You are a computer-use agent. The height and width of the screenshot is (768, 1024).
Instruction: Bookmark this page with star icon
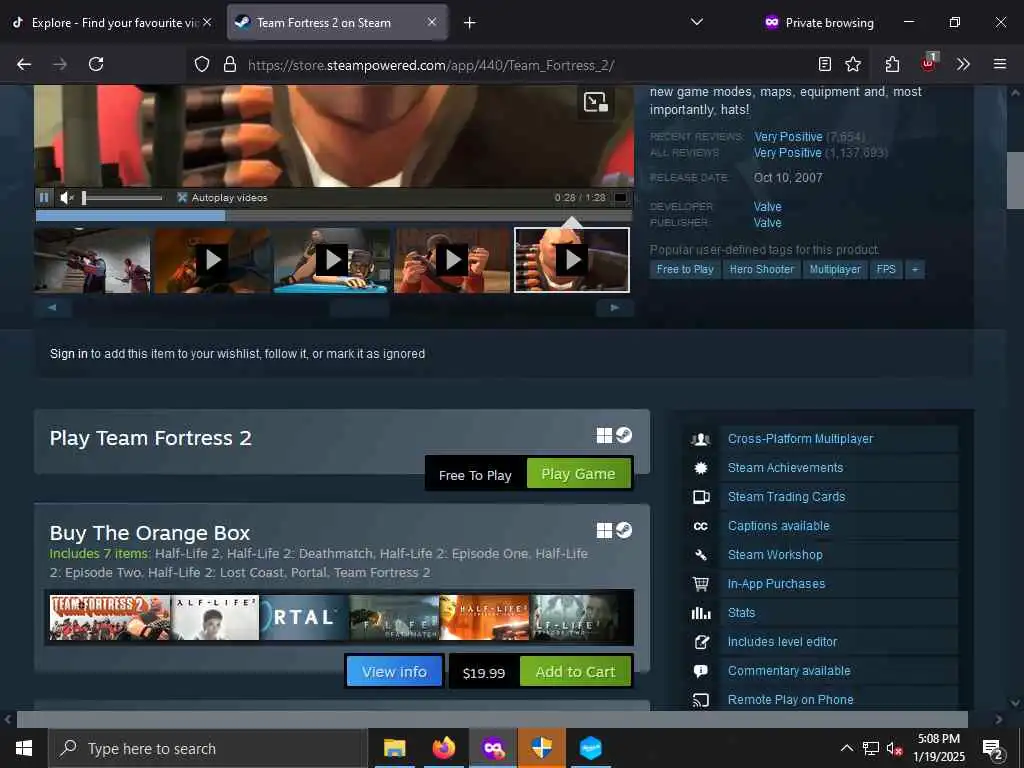tap(853, 64)
